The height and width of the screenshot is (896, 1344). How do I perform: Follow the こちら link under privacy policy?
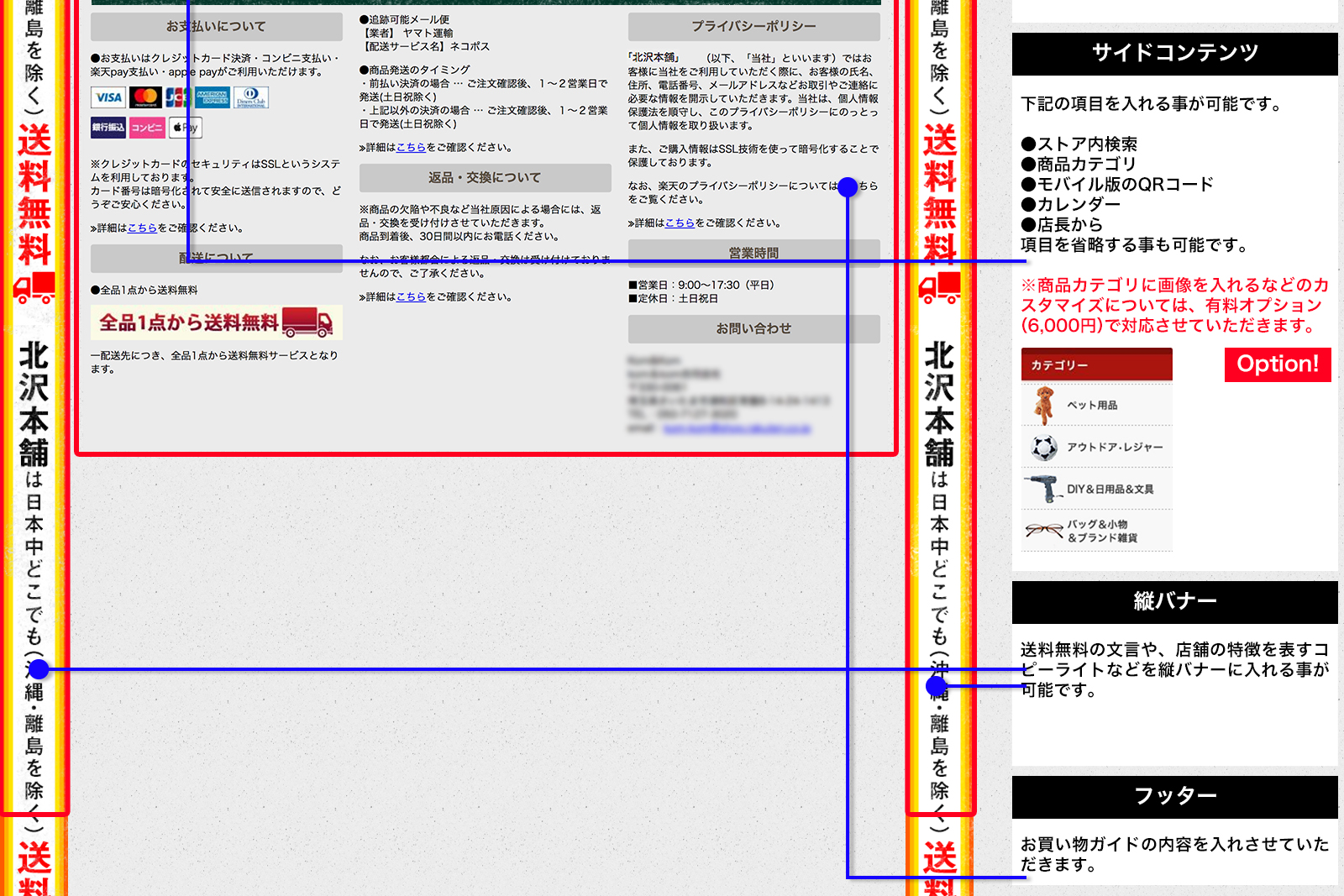pyautogui.click(x=680, y=223)
